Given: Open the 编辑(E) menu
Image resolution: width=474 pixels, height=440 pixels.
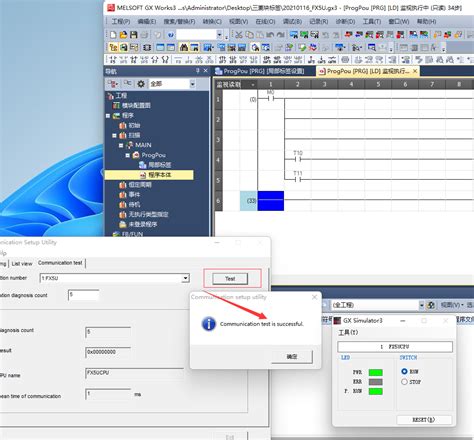Looking at the screenshot, I should [x=147, y=21].
